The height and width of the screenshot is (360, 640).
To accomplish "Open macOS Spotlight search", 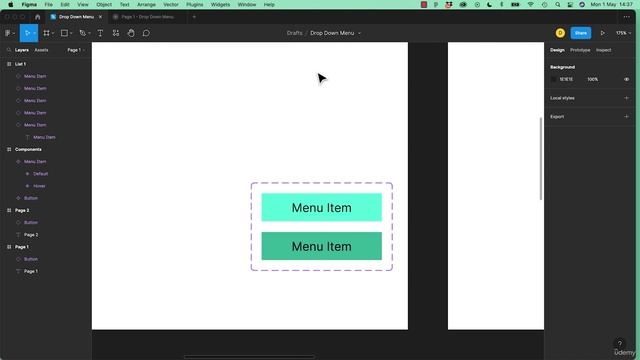I will point(558,4).
